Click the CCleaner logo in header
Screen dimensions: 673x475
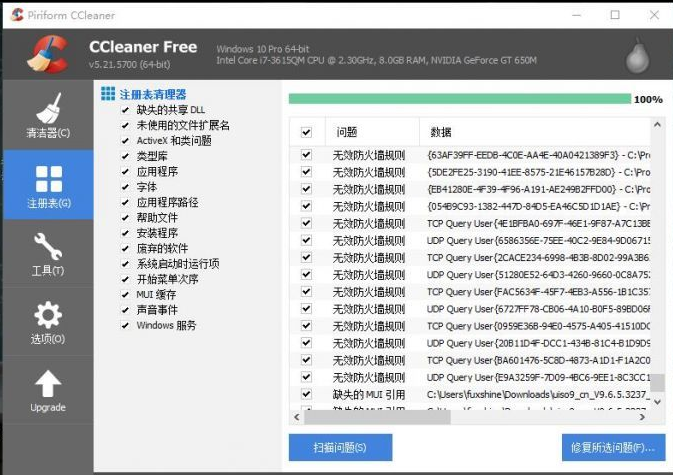pos(47,54)
